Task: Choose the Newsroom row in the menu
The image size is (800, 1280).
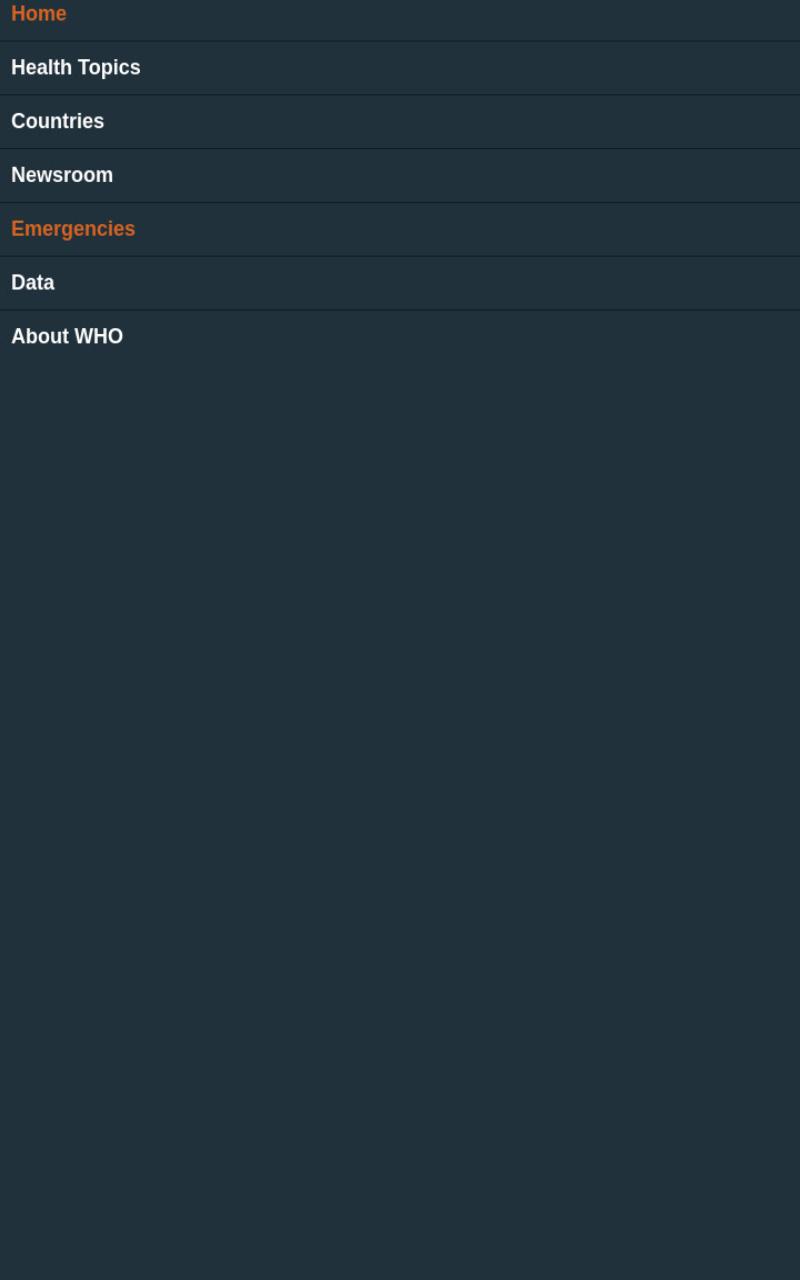Action: point(400,176)
